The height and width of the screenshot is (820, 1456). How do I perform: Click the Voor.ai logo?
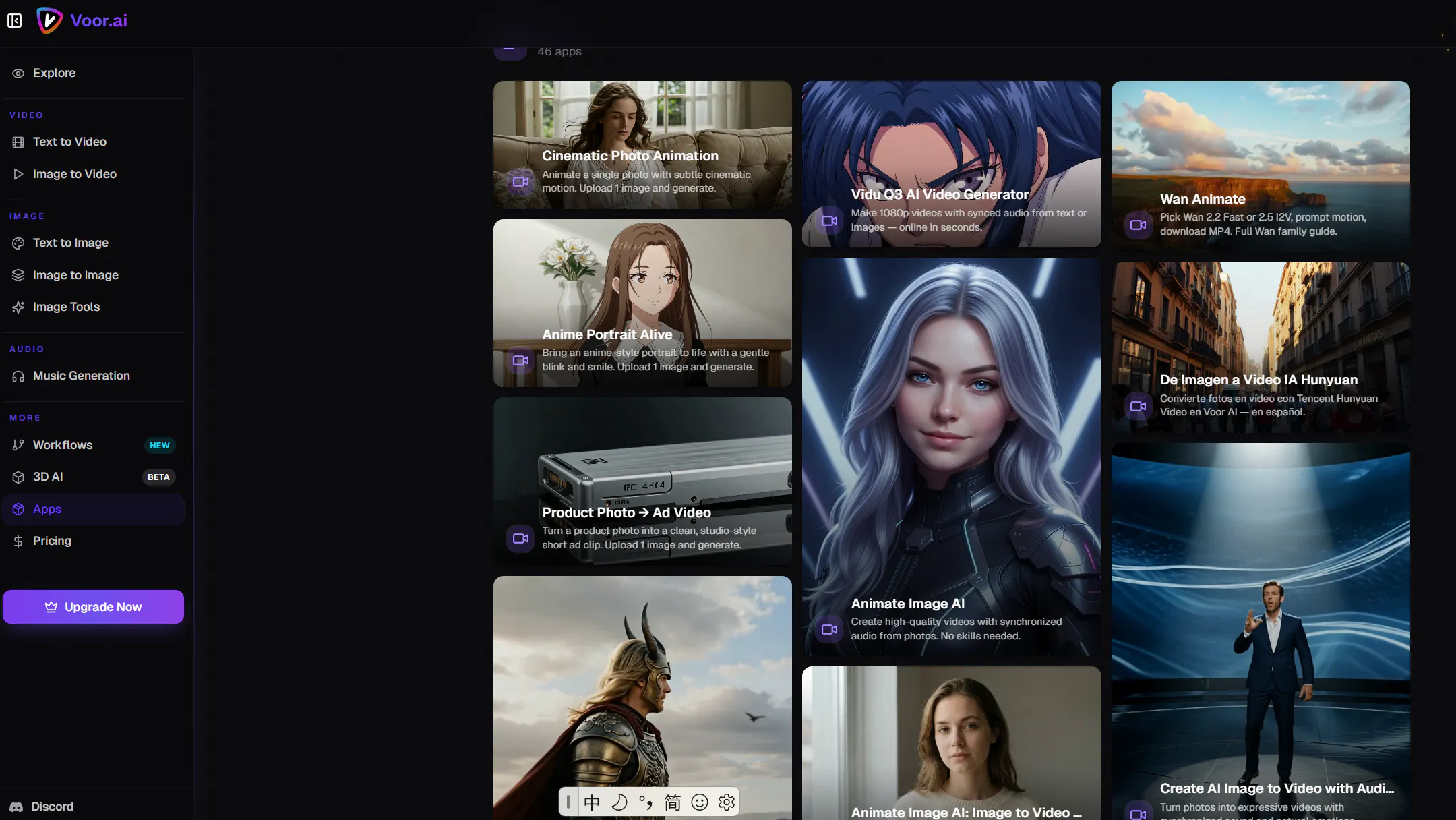[x=82, y=20]
